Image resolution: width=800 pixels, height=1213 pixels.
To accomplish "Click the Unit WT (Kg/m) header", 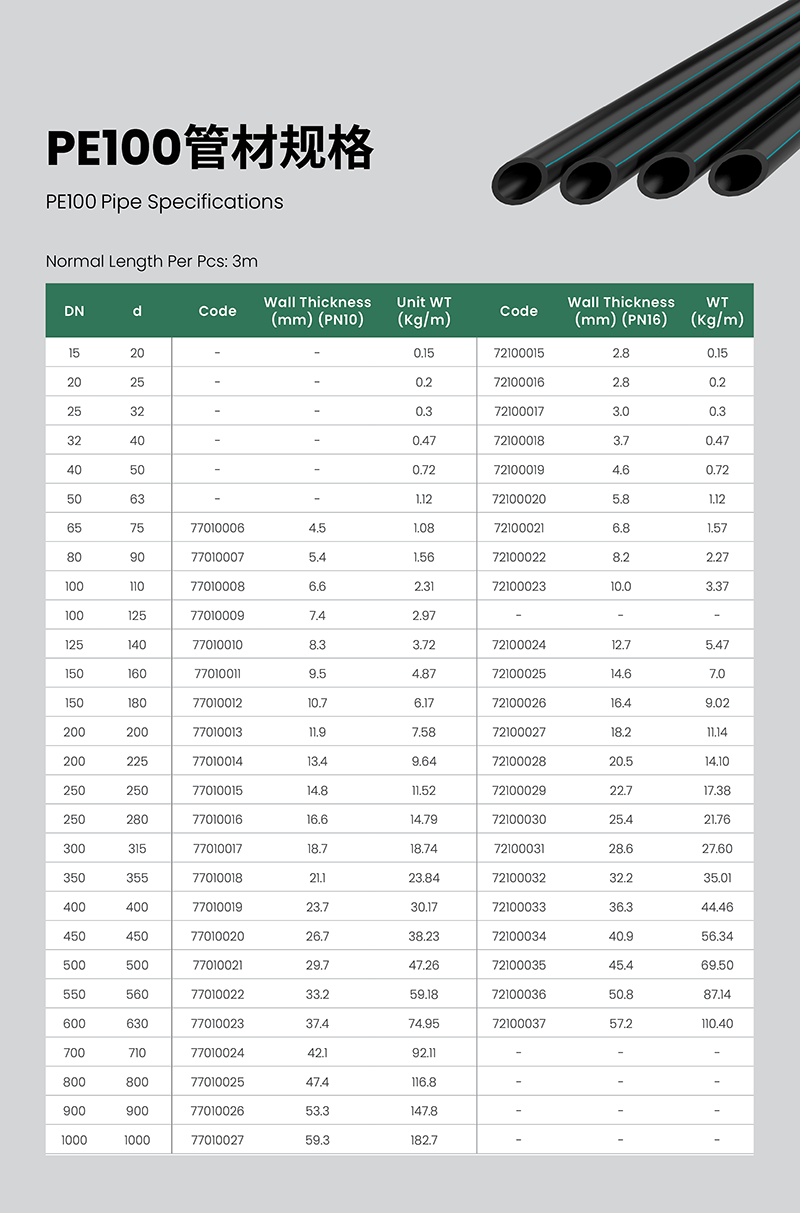I will (424, 311).
